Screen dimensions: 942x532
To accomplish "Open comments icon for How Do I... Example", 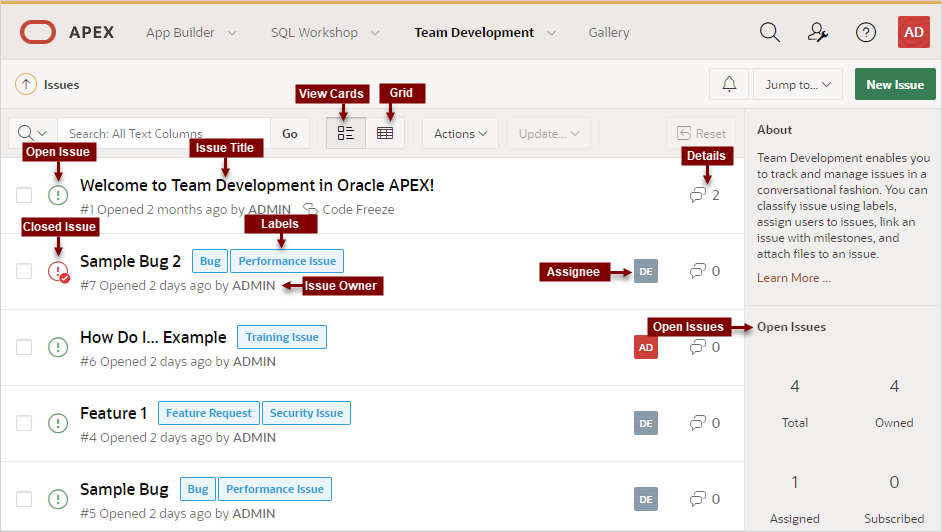I will pos(697,347).
